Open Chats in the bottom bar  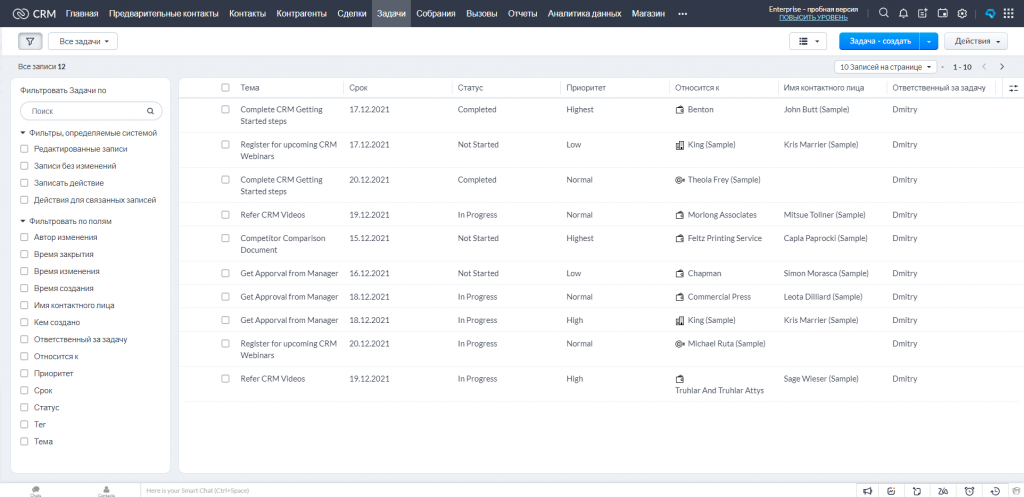click(35, 490)
